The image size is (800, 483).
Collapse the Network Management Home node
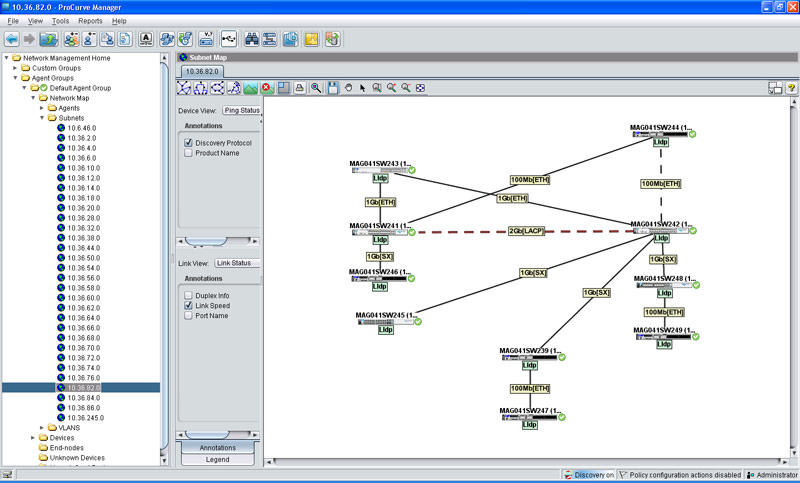[7, 58]
